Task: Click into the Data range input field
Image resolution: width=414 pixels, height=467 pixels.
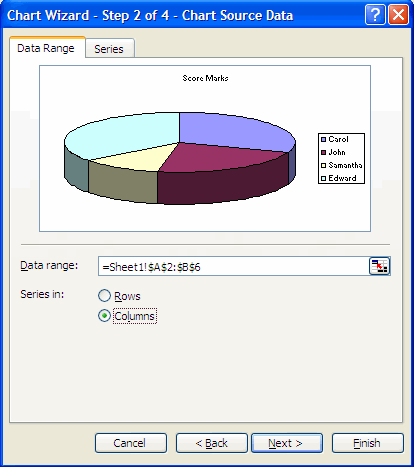Action: [234, 266]
